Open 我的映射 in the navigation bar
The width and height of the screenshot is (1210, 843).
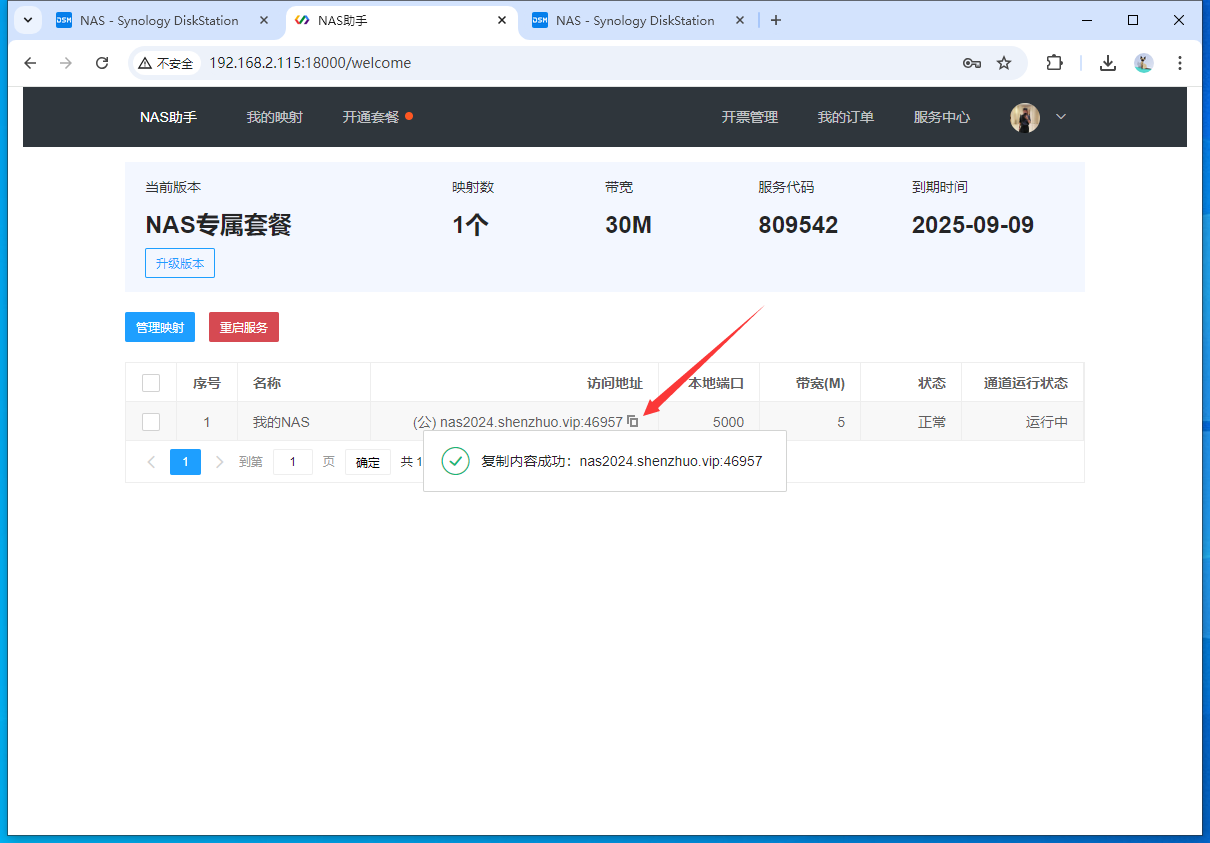tap(274, 117)
